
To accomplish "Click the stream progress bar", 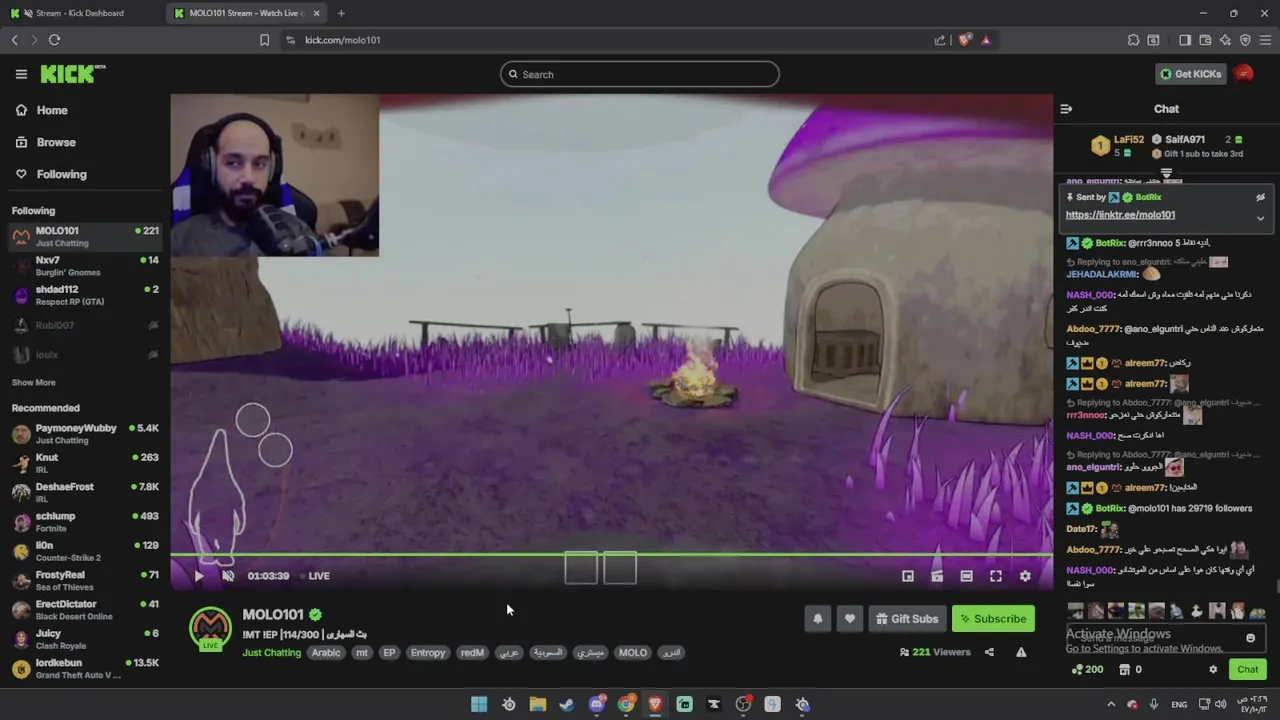I will (611, 554).
